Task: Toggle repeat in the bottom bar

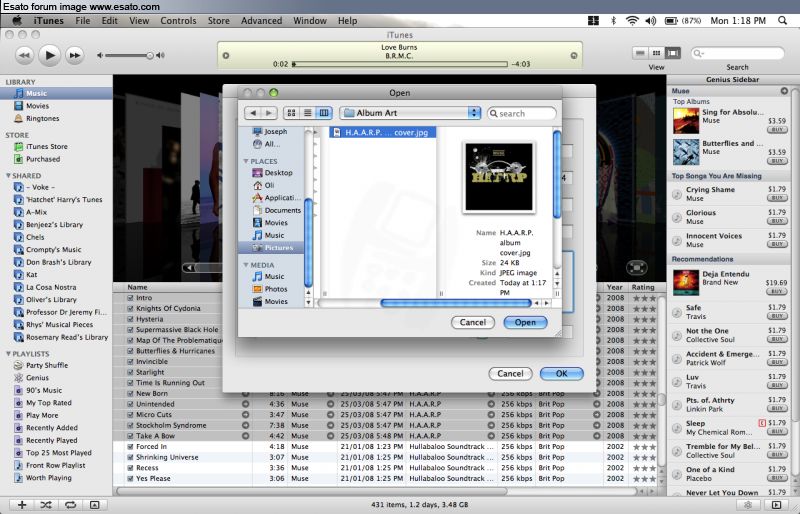Action: click(x=70, y=505)
